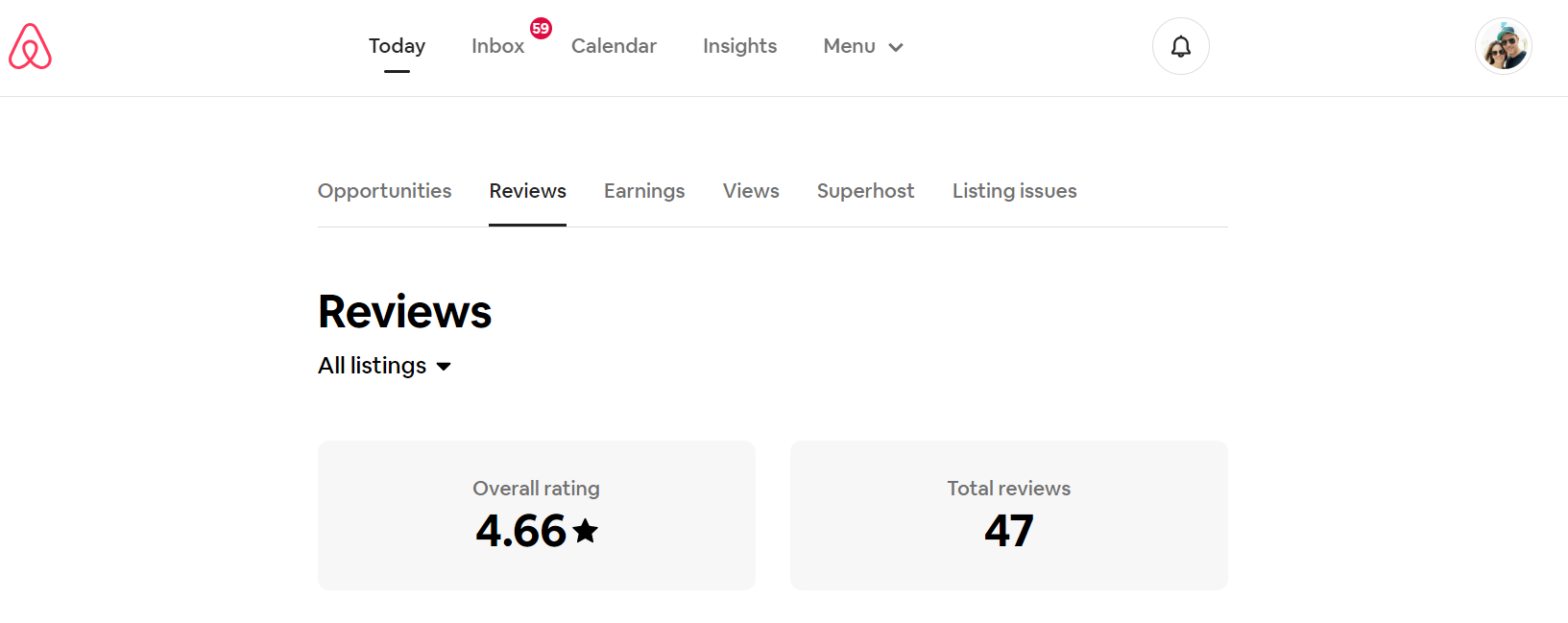This screenshot has height=623, width=1568.
Task: Open the notifications bell icon
Action: point(1180,46)
